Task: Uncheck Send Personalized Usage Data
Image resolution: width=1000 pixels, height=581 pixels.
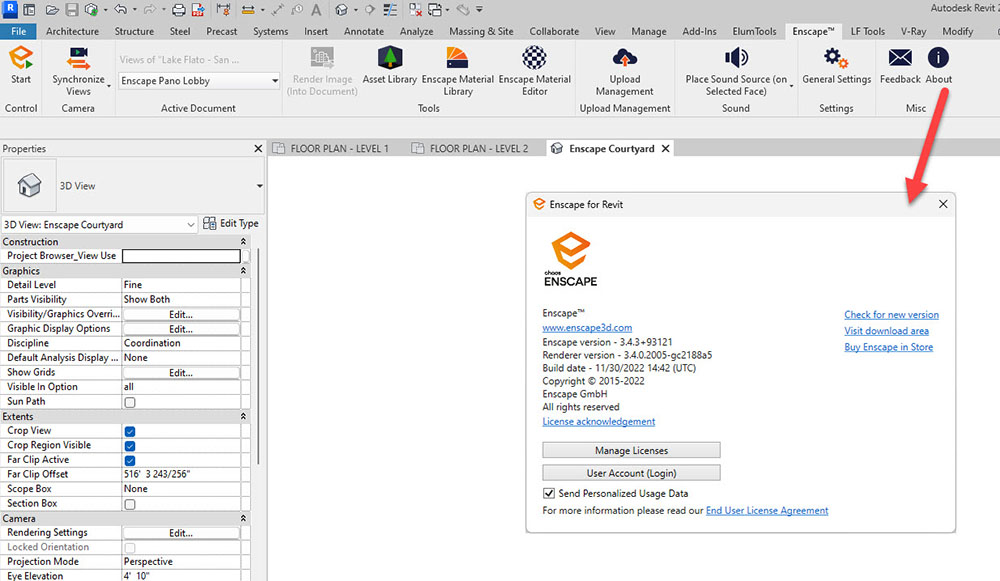Action: click(x=548, y=493)
